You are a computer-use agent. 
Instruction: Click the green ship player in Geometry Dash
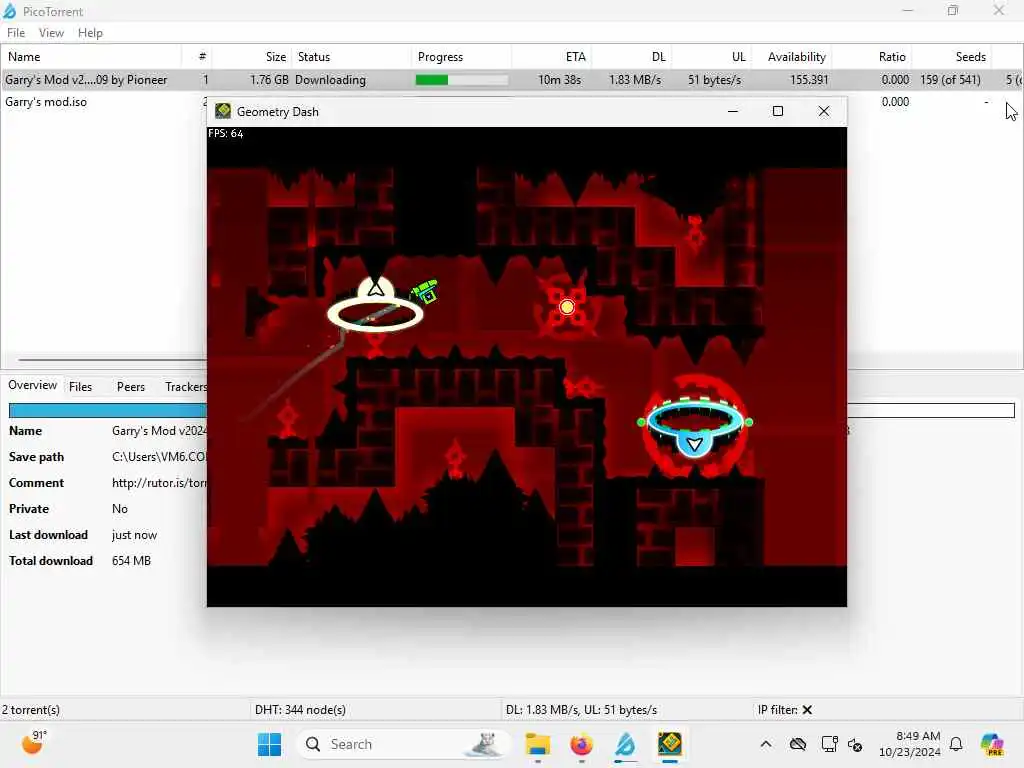(425, 291)
